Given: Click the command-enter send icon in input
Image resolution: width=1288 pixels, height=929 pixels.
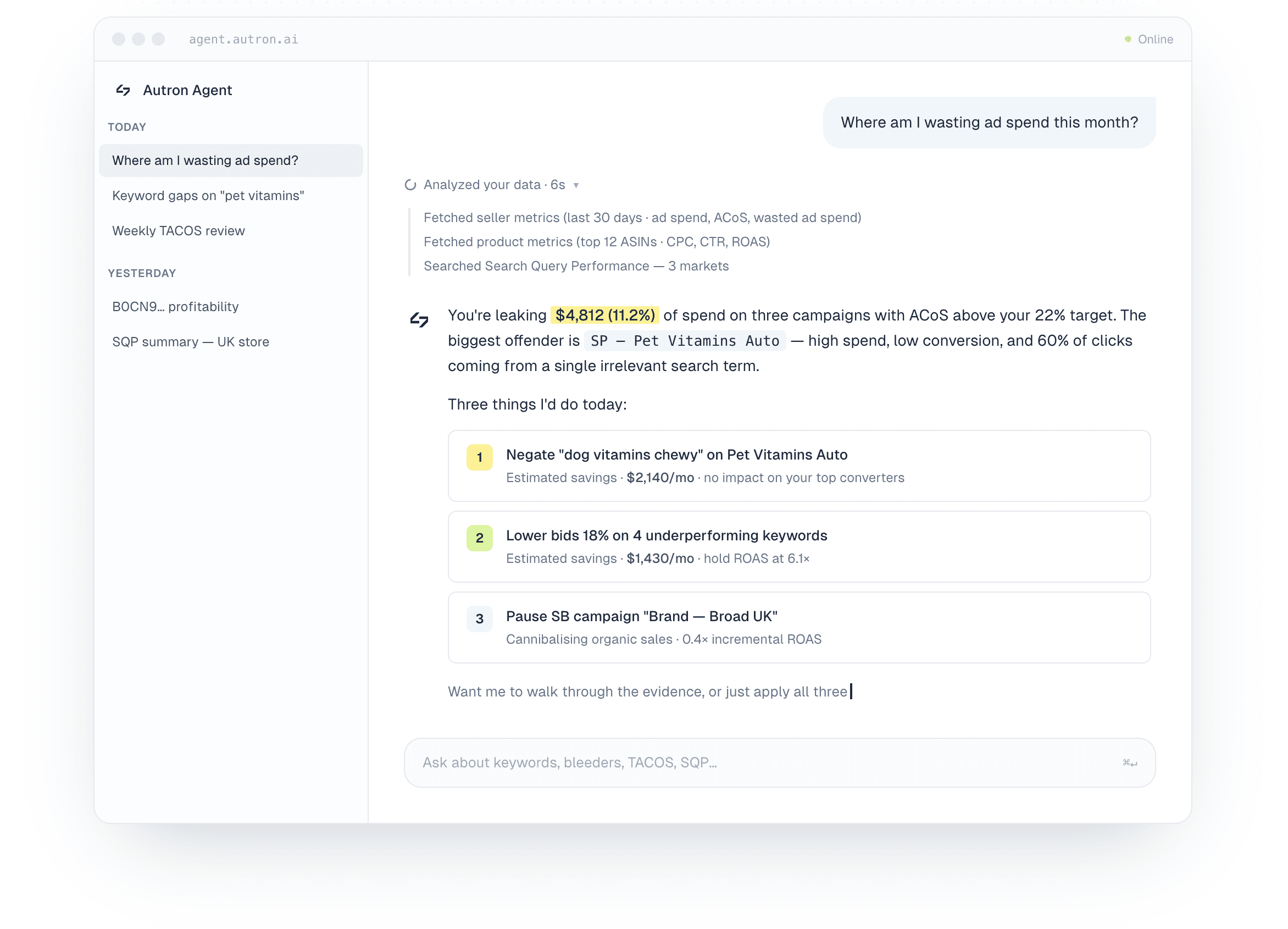Looking at the screenshot, I should point(1130,763).
